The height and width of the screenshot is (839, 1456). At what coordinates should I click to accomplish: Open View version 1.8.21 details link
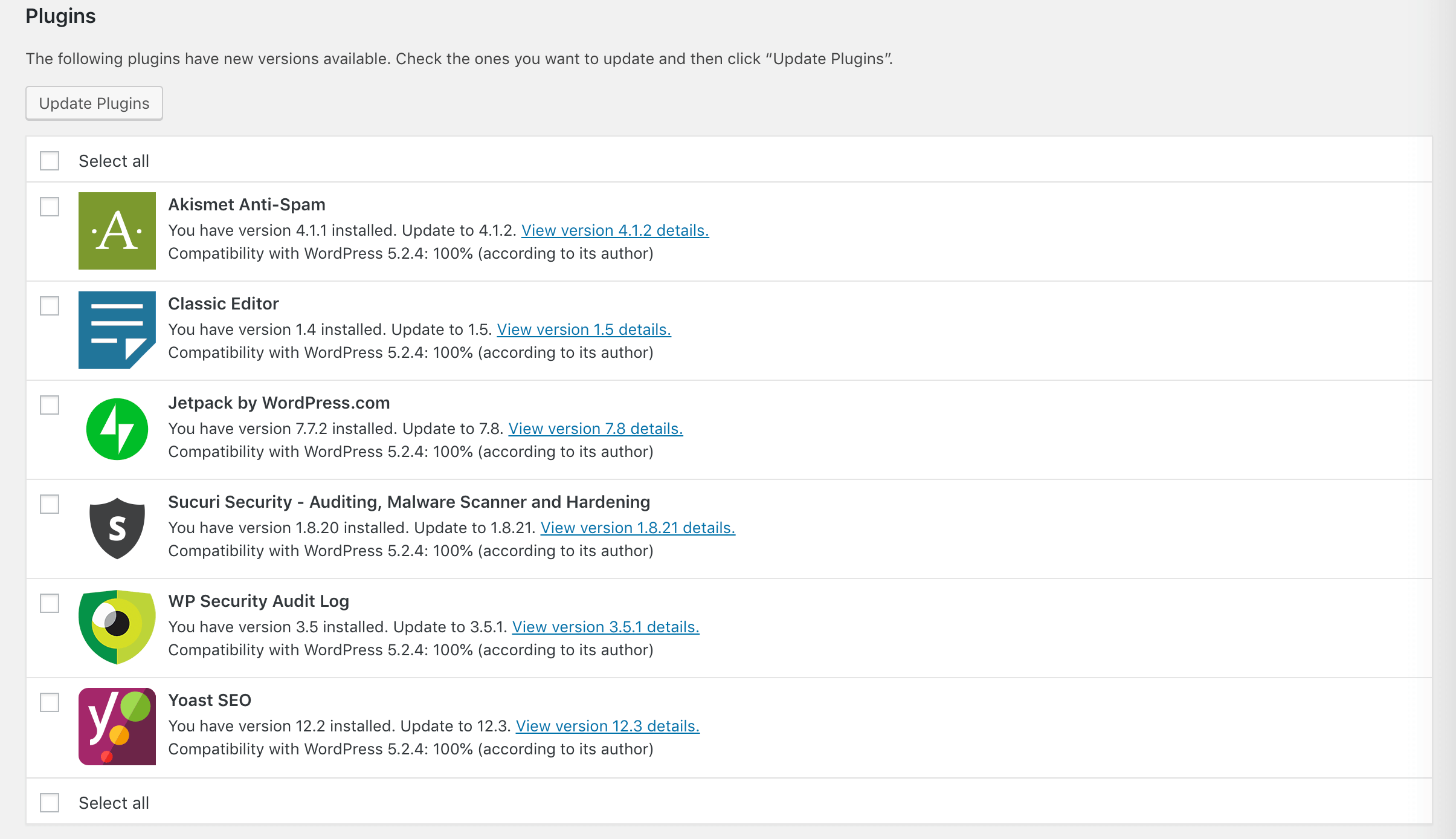click(x=637, y=528)
